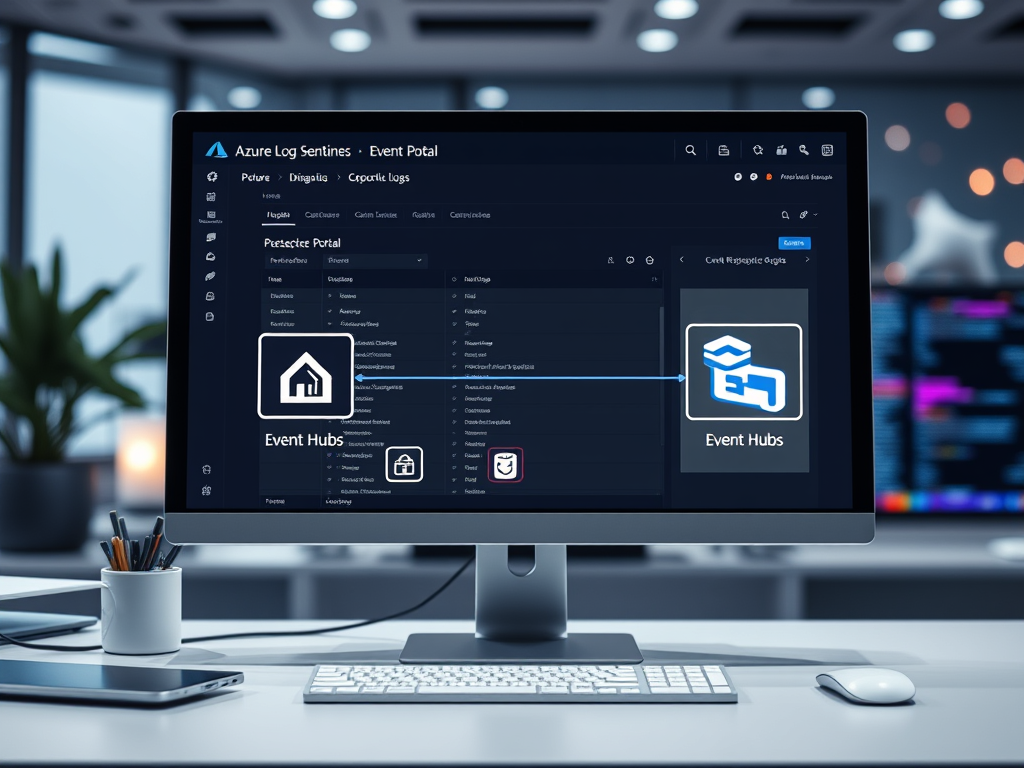Open the document icon beside header search
This screenshot has width=1024, height=768.
(724, 150)
